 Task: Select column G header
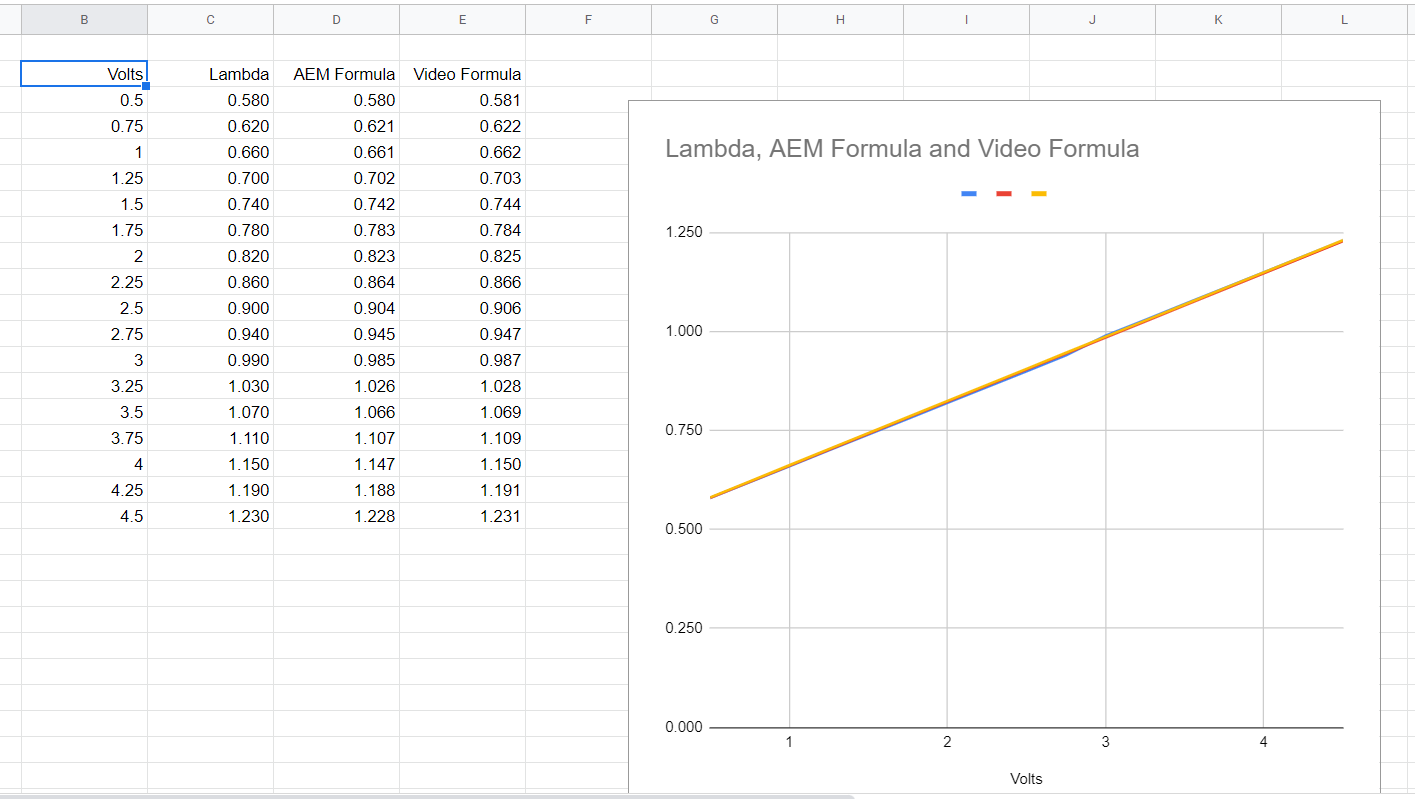point(714,19)
